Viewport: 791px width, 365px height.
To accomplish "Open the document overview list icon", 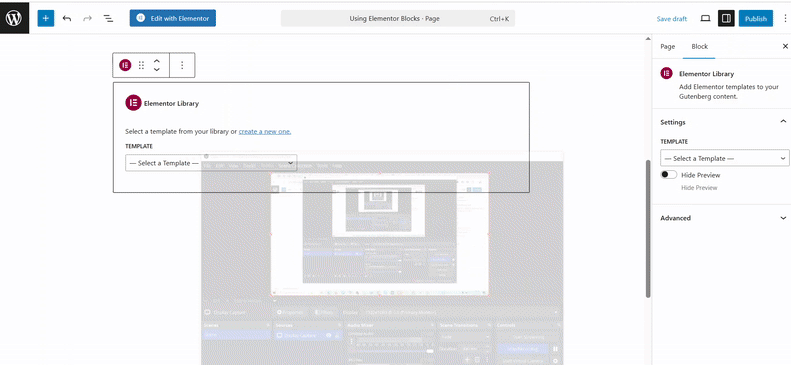I will [108, 19].
